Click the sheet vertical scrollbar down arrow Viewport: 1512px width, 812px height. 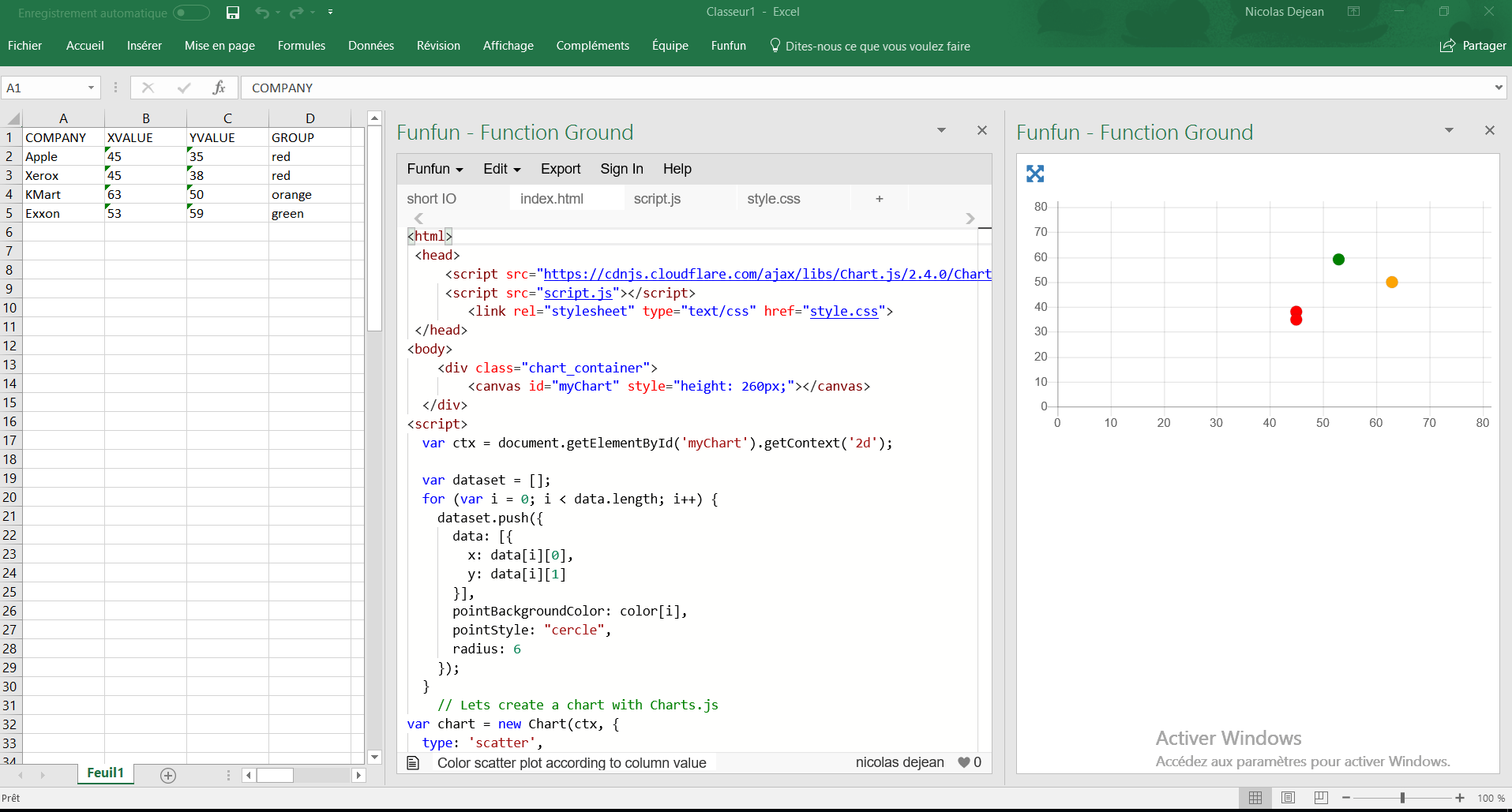375,757
